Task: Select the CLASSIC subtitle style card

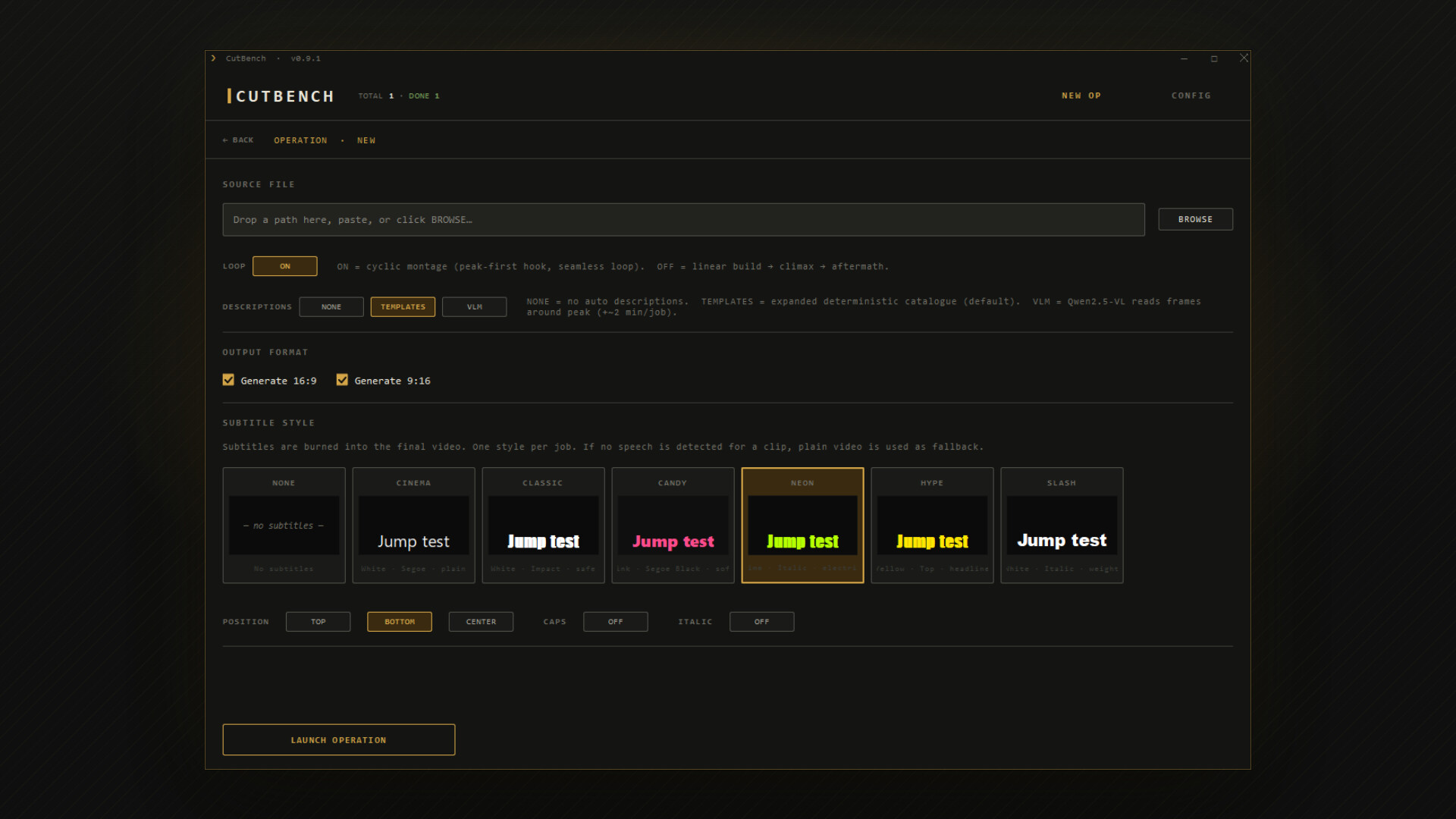Action: coord(543,526)
